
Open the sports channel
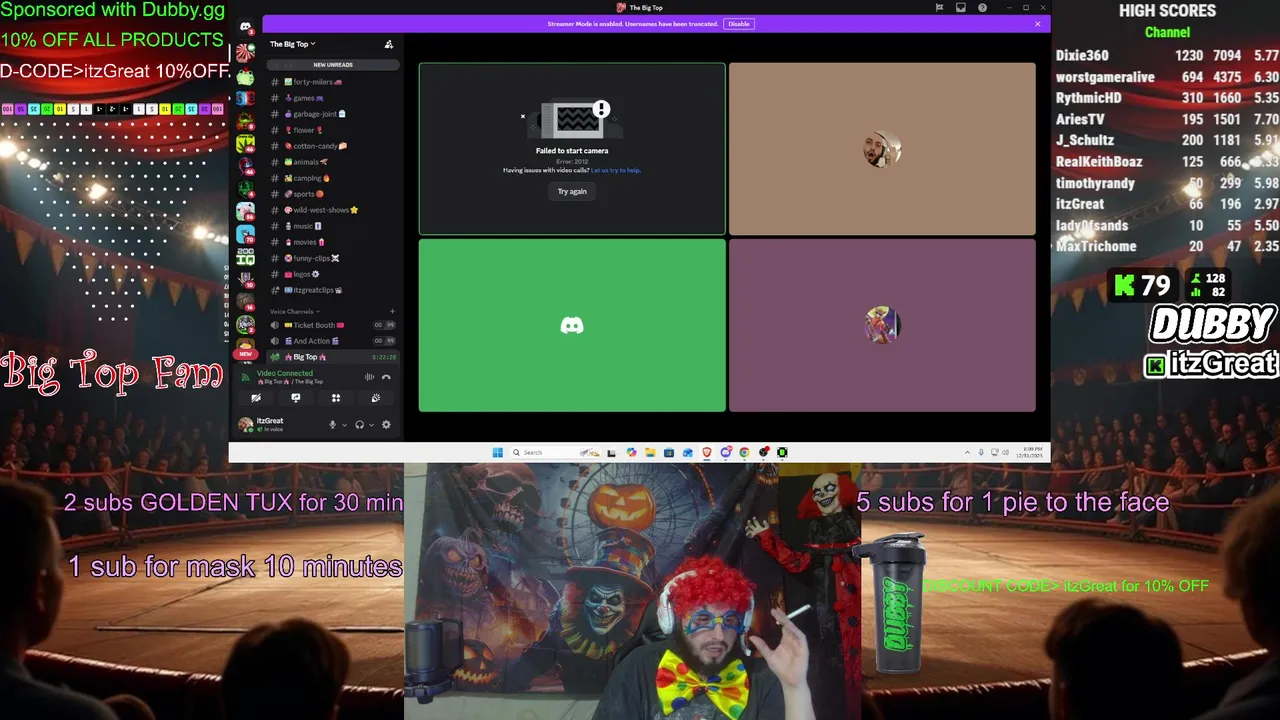coord(332,194)
